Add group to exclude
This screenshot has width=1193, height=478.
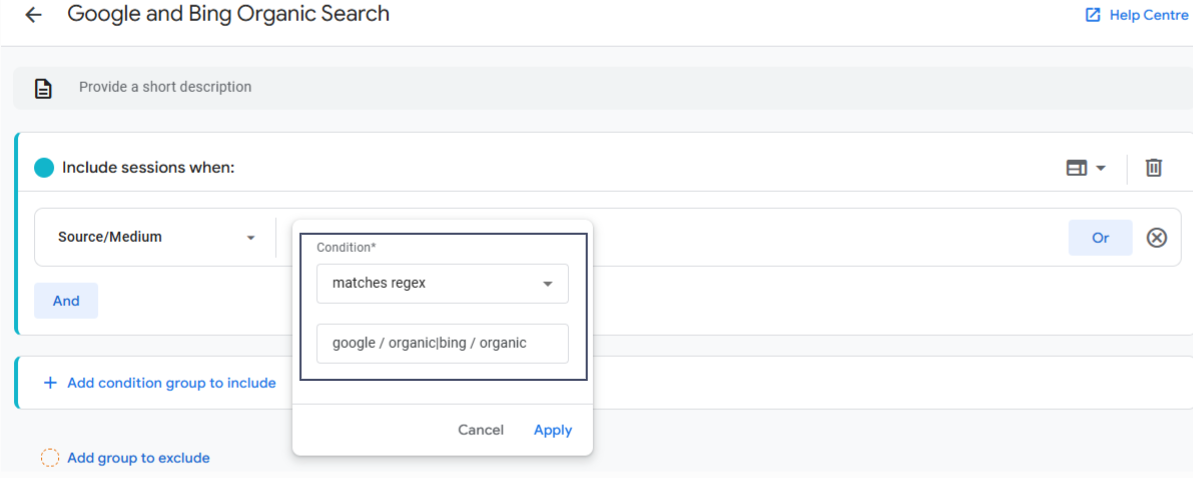click(138, 458)
